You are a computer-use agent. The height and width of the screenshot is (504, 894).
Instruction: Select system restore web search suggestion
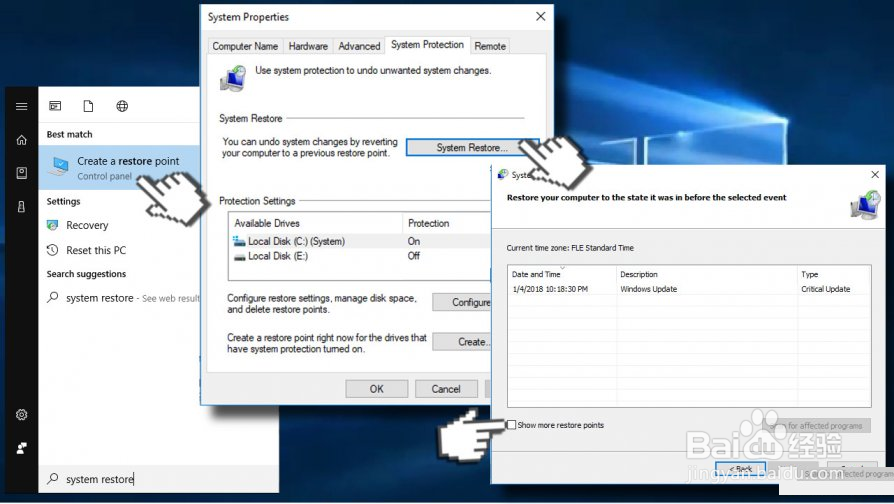119,298
